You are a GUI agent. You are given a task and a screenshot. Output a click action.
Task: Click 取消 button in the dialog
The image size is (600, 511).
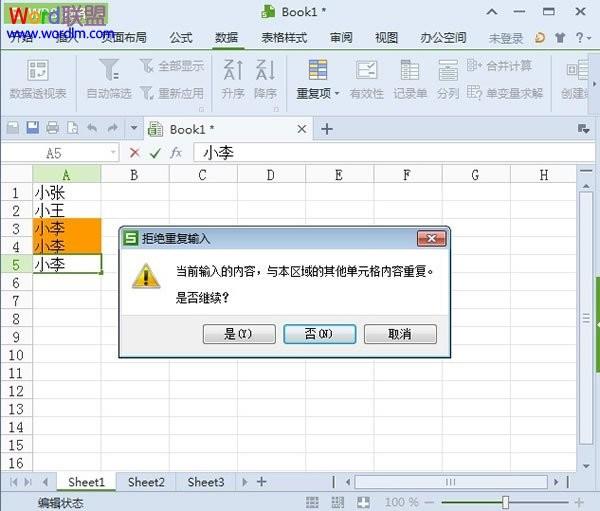click(x=400, y=334)
